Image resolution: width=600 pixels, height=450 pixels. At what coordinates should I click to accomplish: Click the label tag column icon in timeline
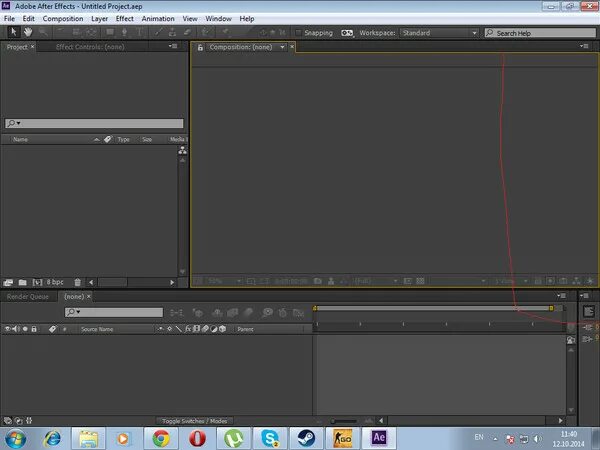[x=52, y=329]
